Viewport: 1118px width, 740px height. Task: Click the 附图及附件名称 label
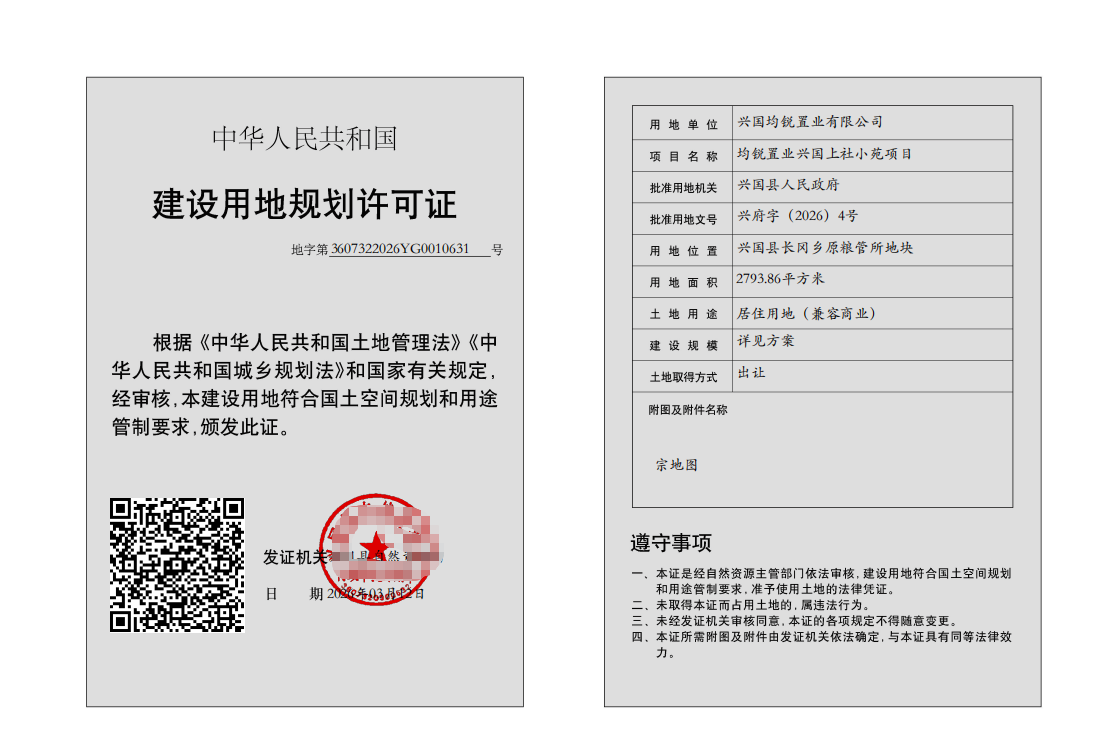pos(688,410)
